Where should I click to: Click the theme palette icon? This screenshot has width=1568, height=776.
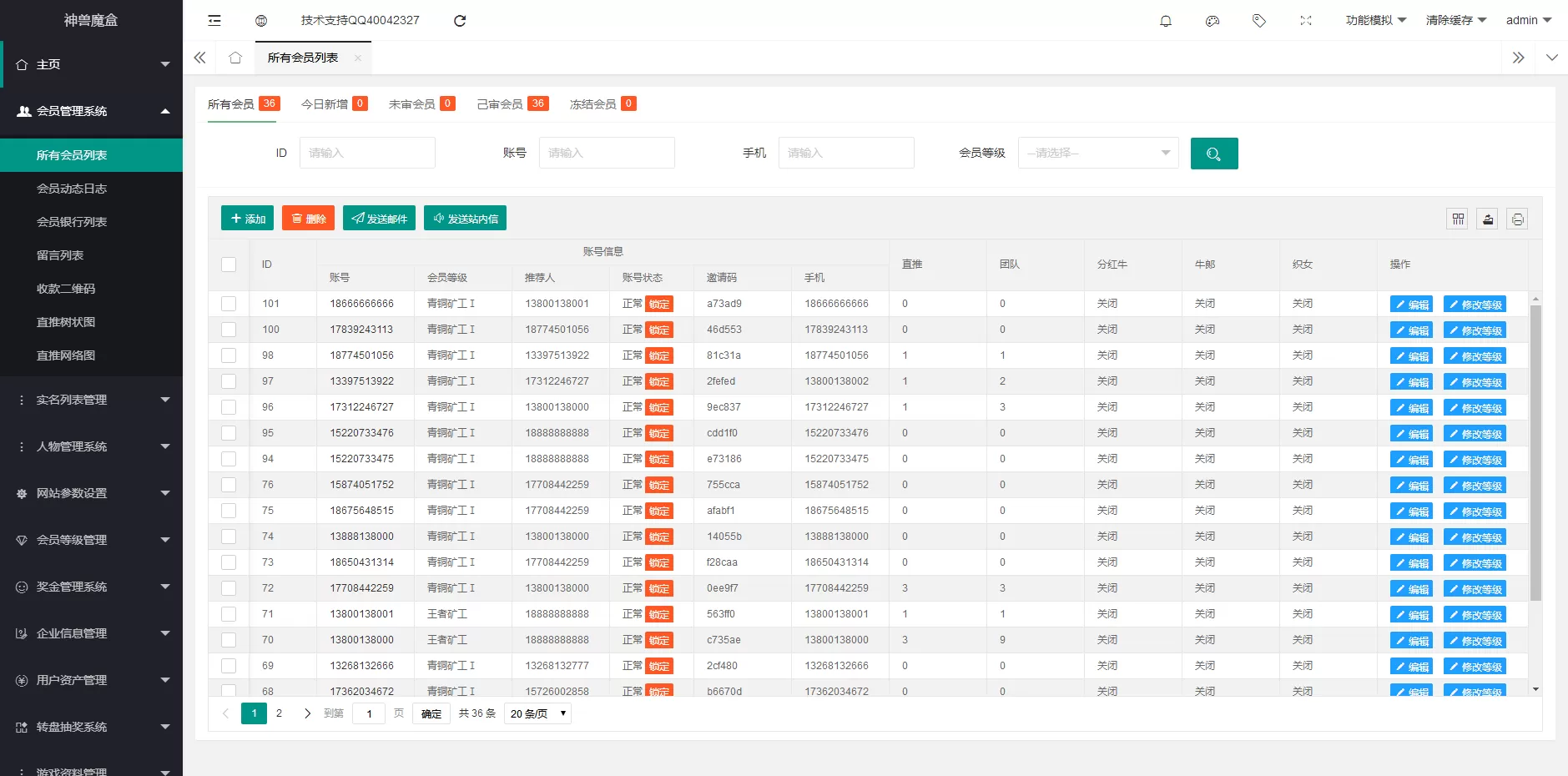(1213, 20)
